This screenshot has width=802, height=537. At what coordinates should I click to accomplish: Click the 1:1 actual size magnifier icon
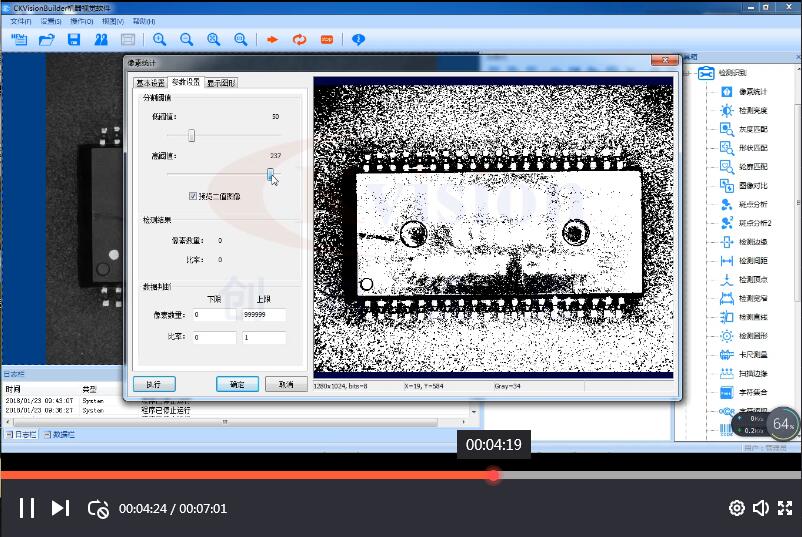pos(240,39)
